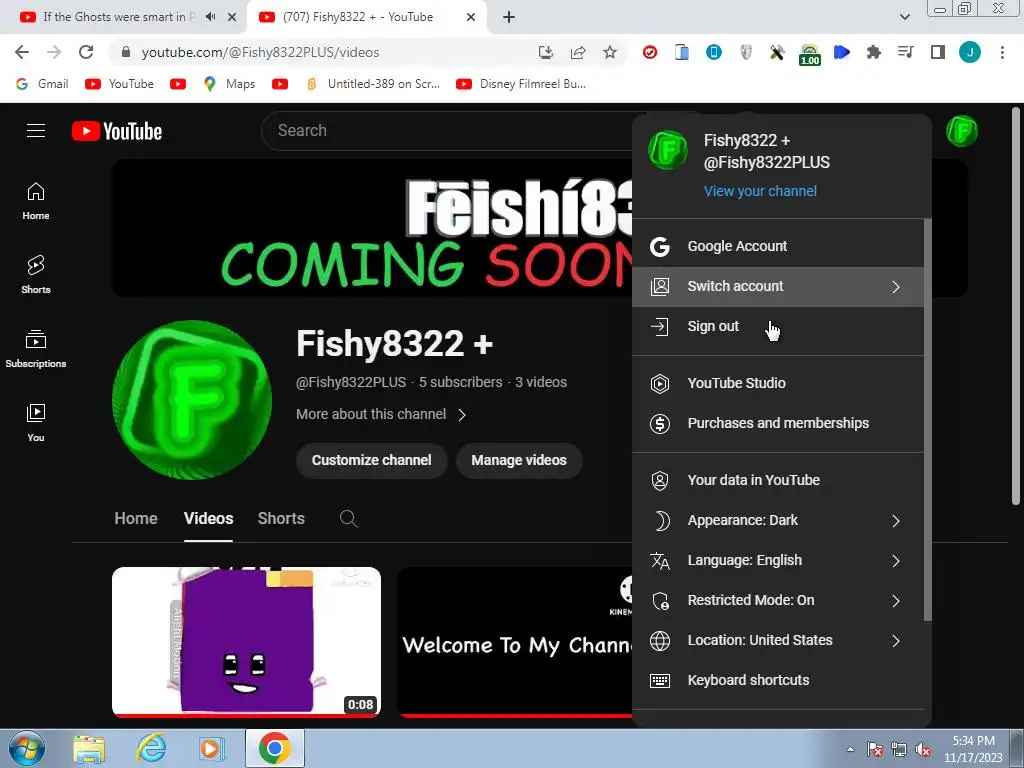Open the purple character video thumbnail
This screenshot has width=1024, height=768.
[246, 642]
